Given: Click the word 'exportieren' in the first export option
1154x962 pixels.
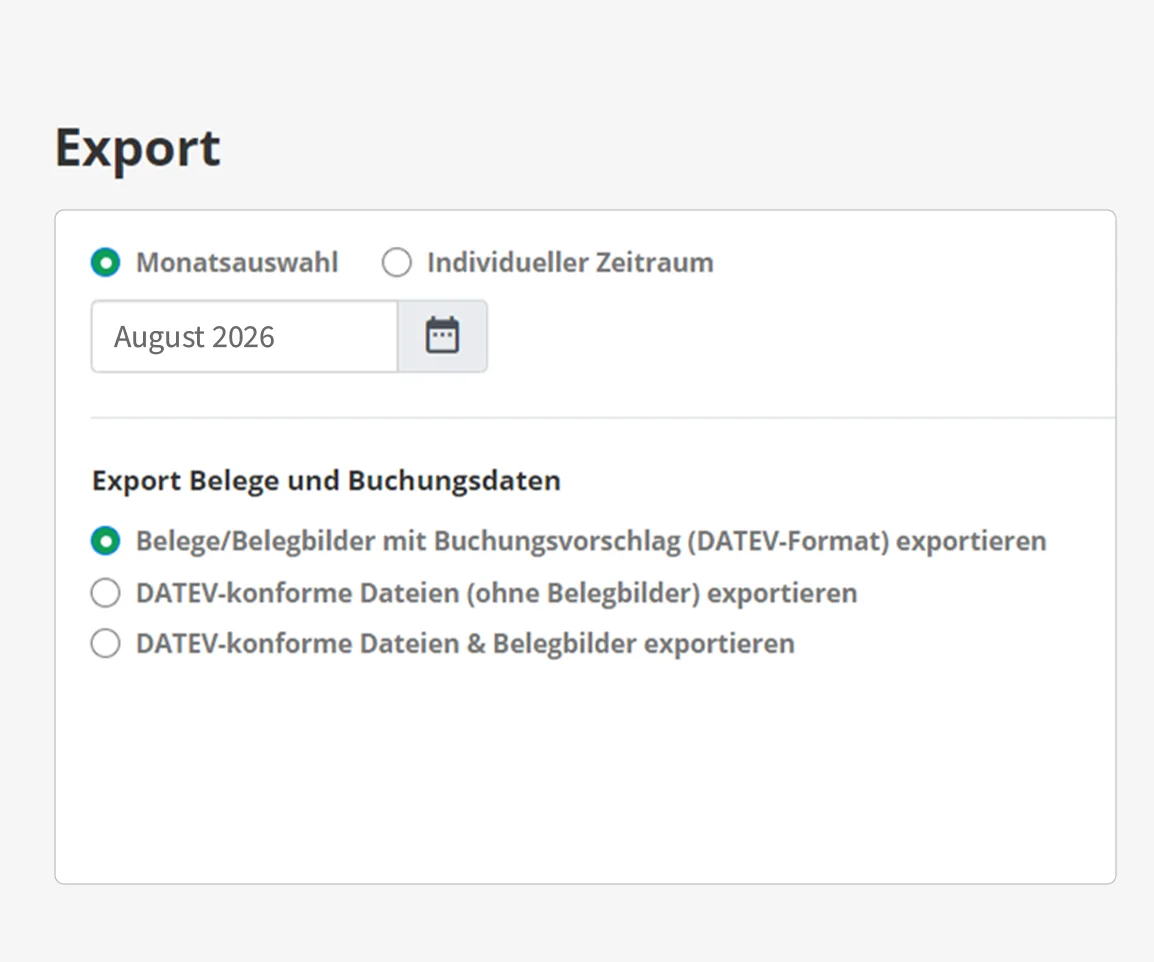Looking at the screenshot, I should [x=971, y=541].
